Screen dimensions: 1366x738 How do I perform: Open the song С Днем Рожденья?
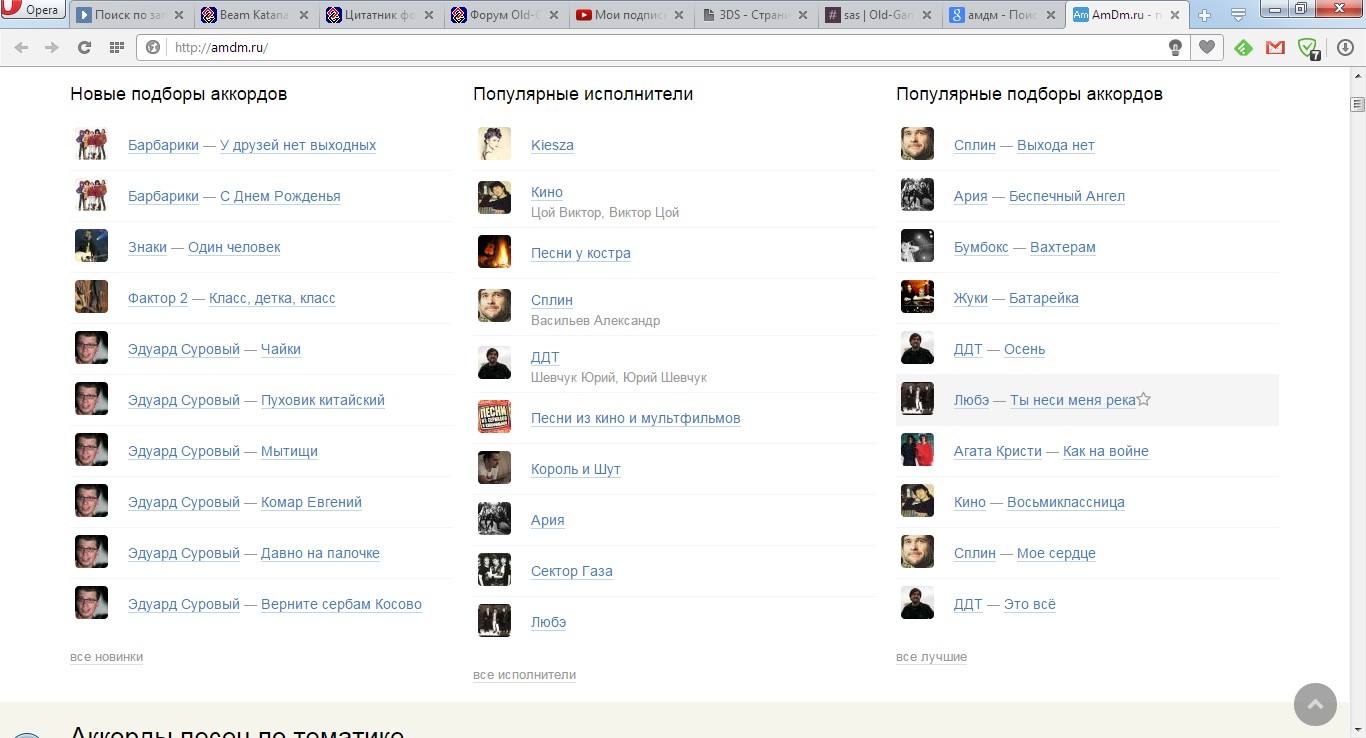(x=280, y=196)
